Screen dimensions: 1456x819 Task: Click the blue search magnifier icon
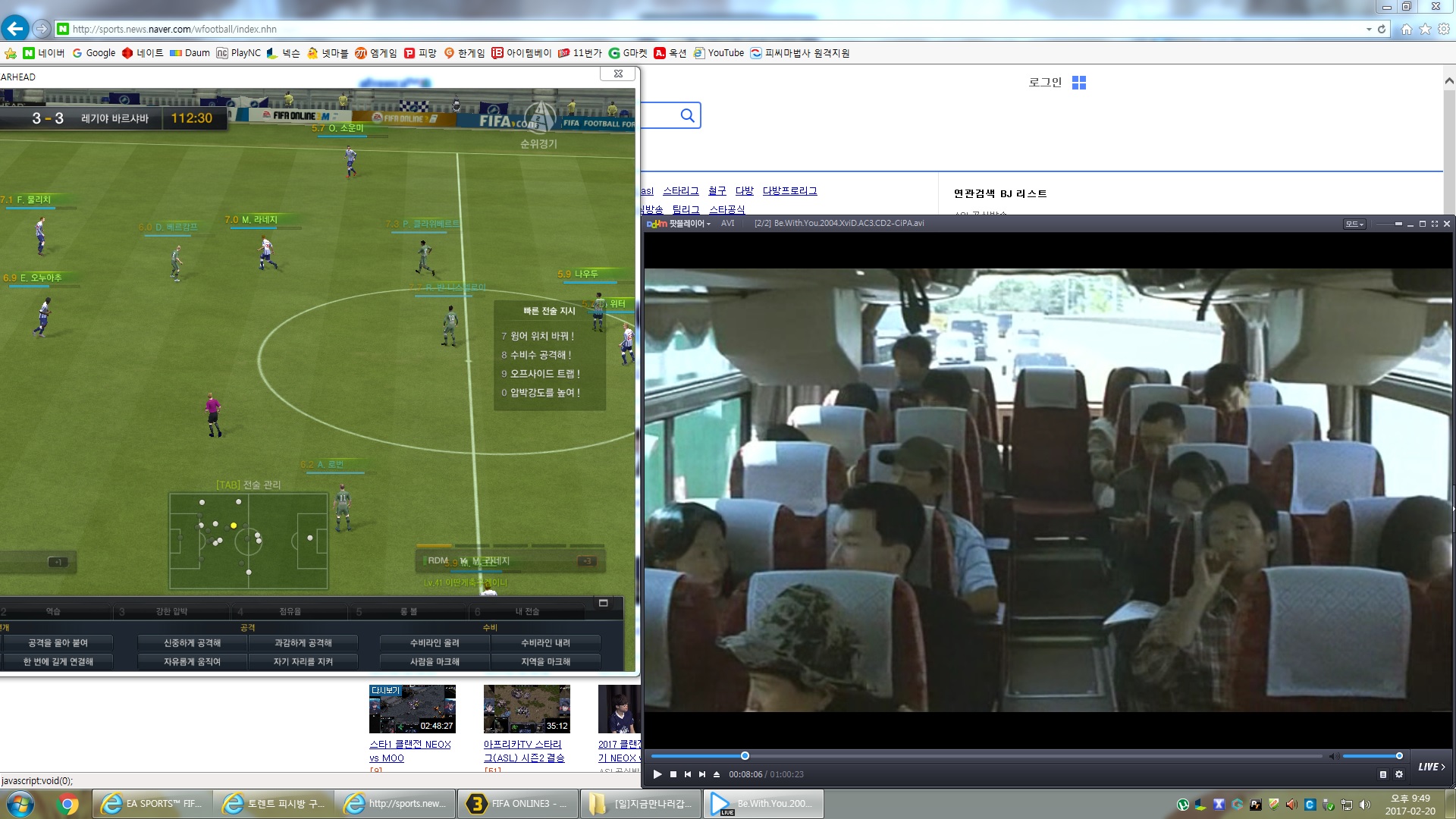tap(687, 115)
